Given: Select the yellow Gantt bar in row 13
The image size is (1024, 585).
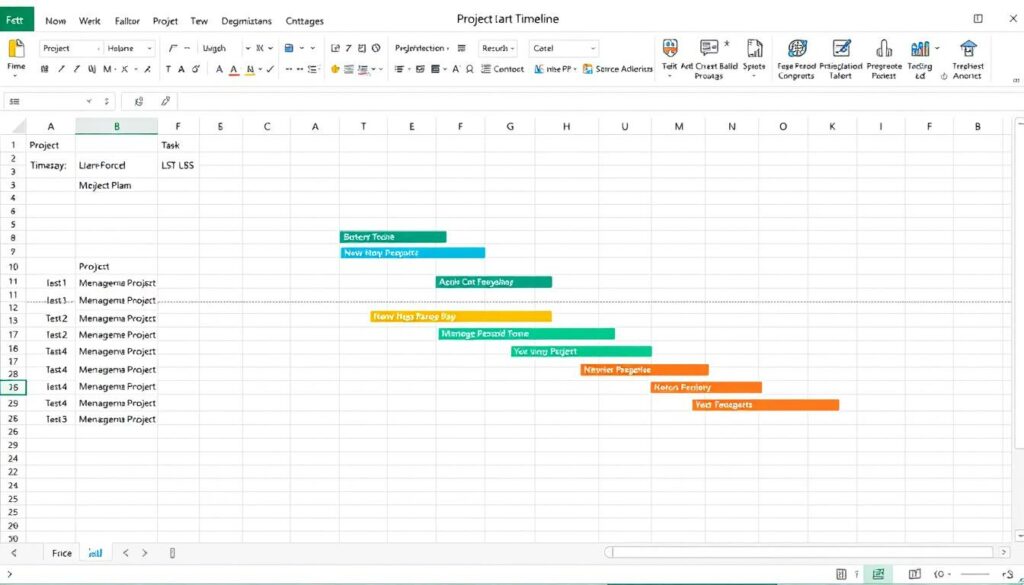Looking at the screenshot, I should tap(461, 317).
